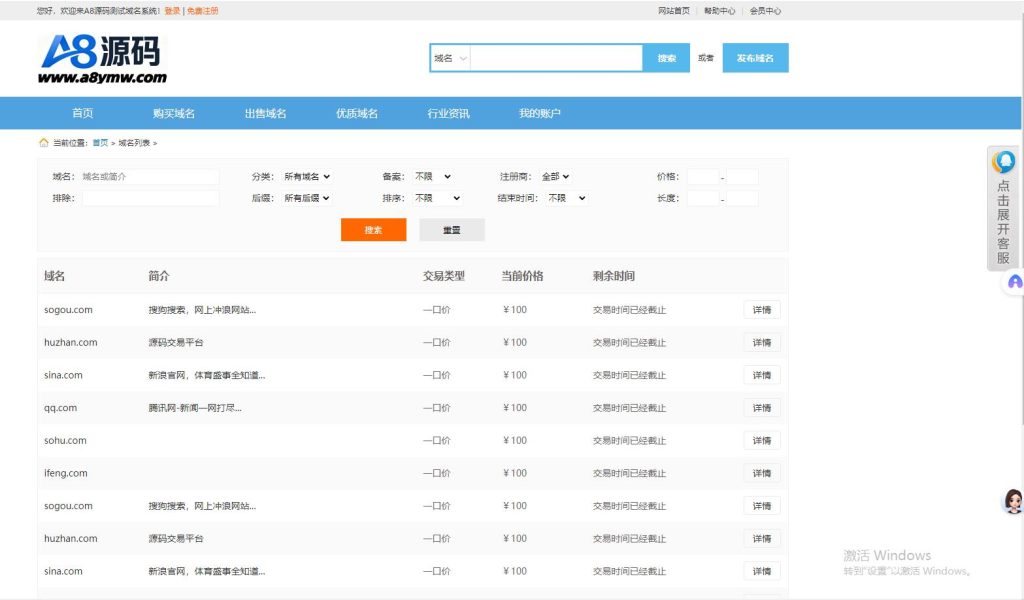
Task: Open the 注册商 全部 dropdown
Action: 555,176
